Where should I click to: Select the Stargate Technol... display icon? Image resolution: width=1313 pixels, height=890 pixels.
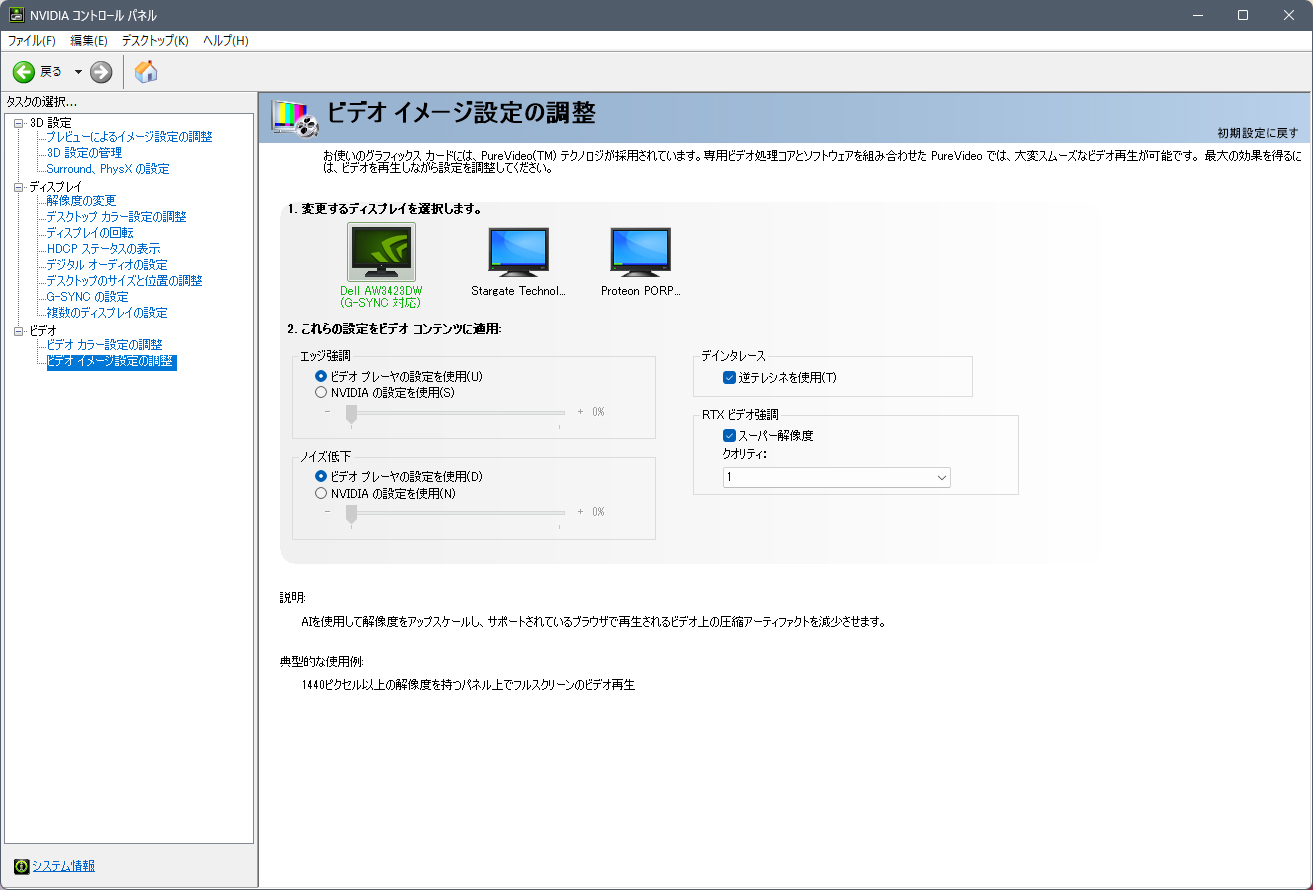click(x=518, y=250)
